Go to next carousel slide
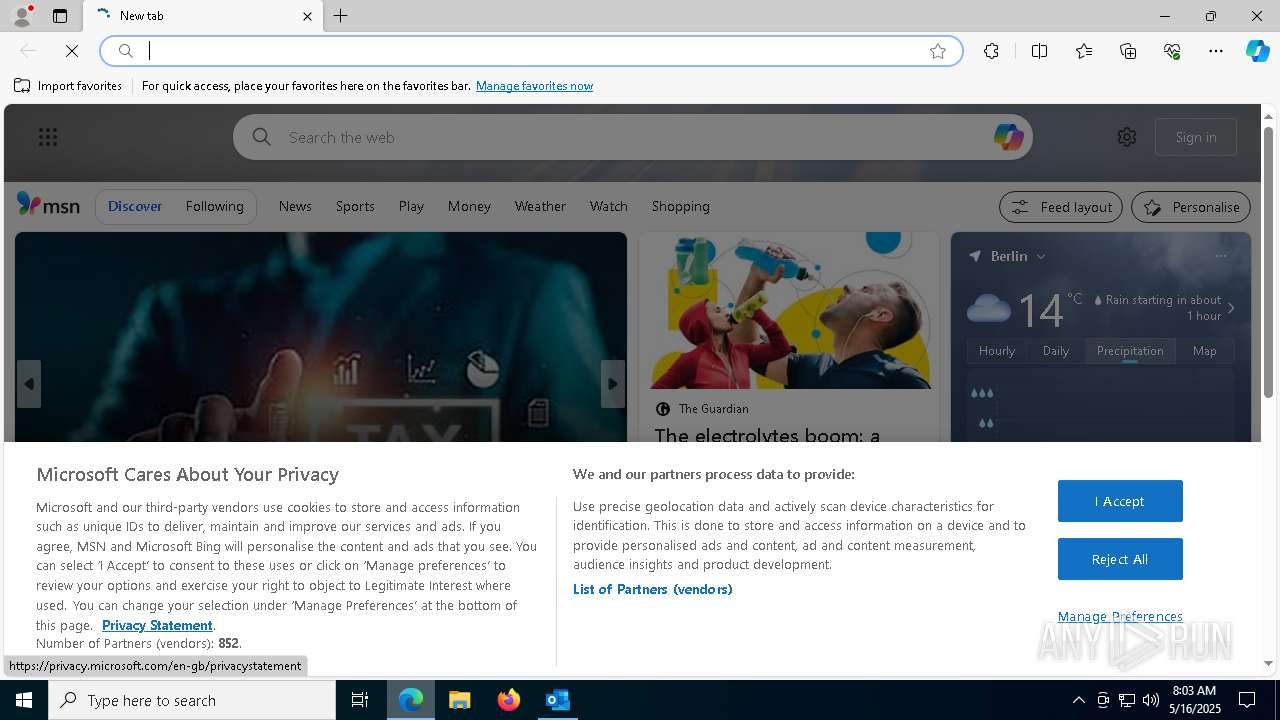Screen dimensions: 1280x720 click(x=613, y=384)
